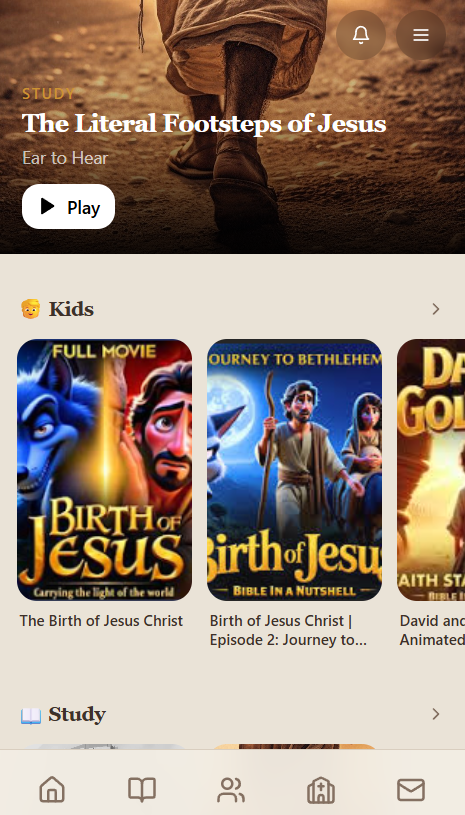Click 'Birth of Jesus Christ | Episode 2' caption
Screen dimensions: 465x815
click(288, 630)
